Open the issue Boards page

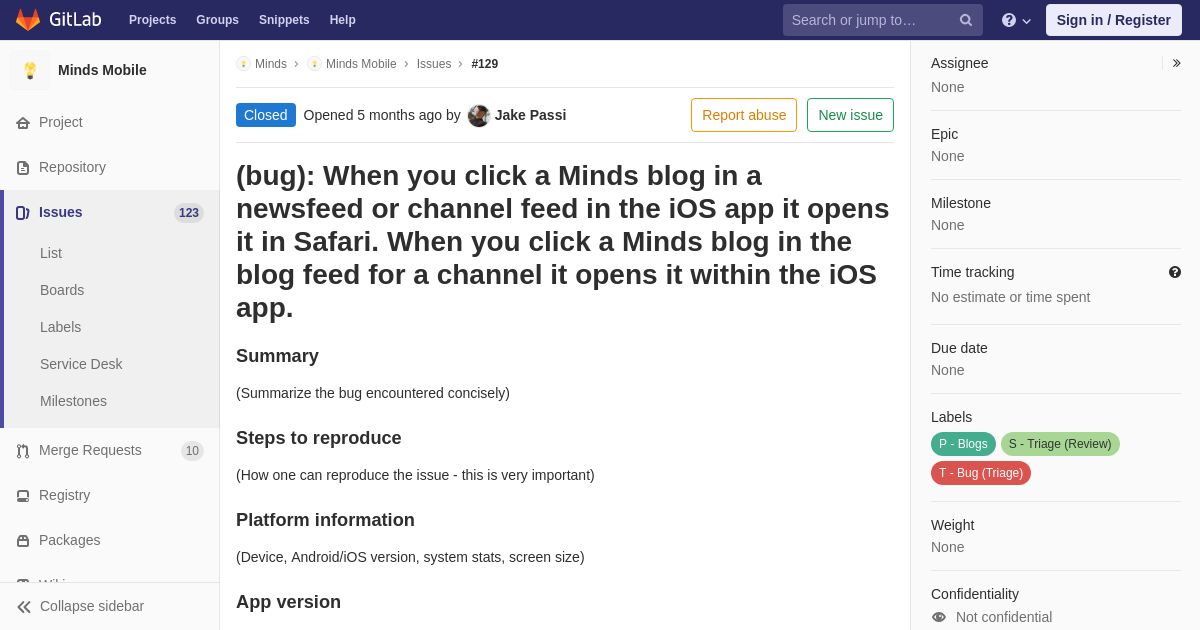tap(62, 290)
